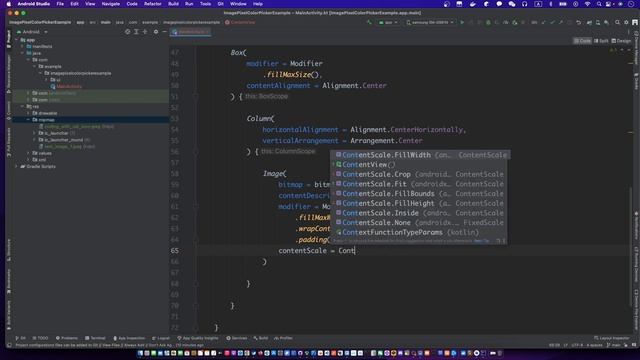Collapse all icon in Project panel header

coord(145,31)
